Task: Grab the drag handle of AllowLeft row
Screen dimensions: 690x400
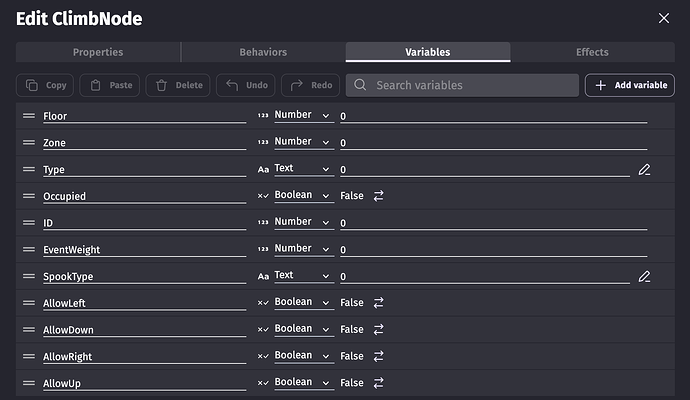Action: 29,303
